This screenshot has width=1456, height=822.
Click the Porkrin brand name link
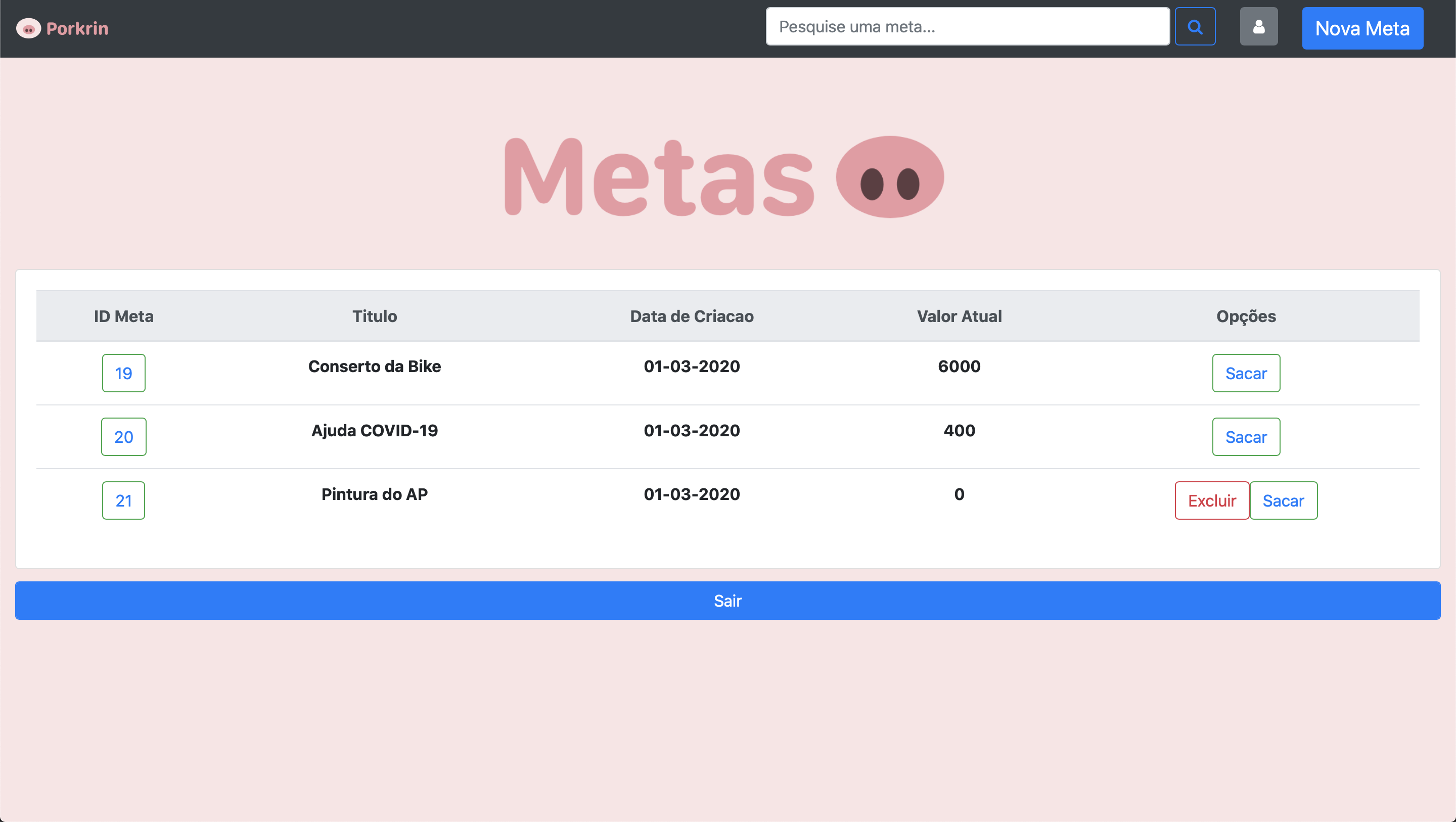click(77, 28)
